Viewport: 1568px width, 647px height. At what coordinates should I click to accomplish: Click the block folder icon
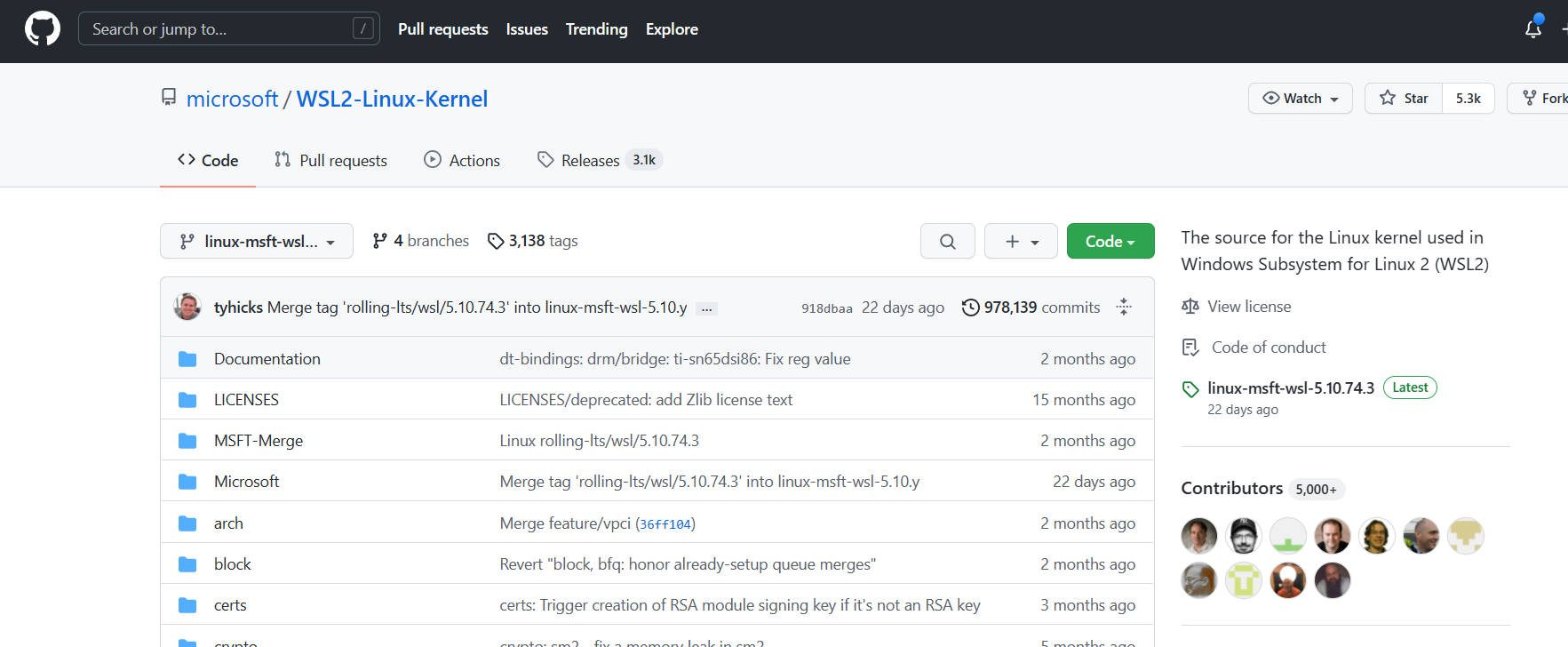[x=187, y=564]
